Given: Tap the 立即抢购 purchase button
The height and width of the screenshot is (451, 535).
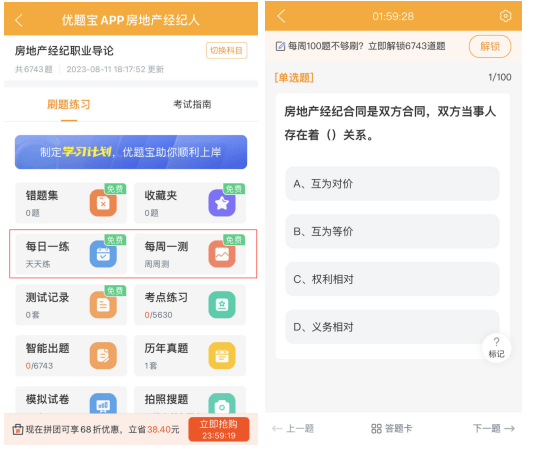Looking at the screenshot, I should [x=219, y=429].
